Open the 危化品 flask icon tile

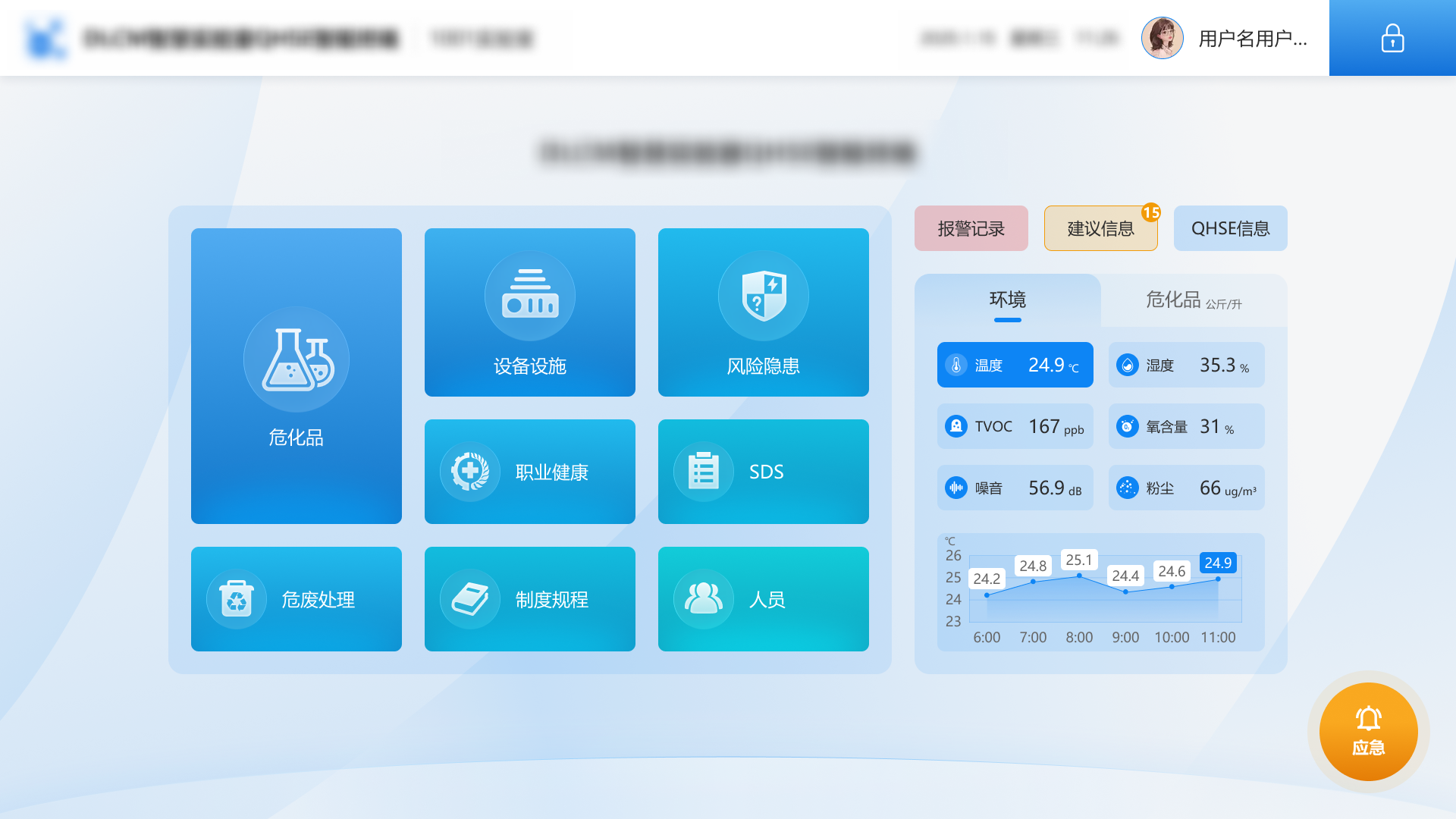[x=296, y=359]
